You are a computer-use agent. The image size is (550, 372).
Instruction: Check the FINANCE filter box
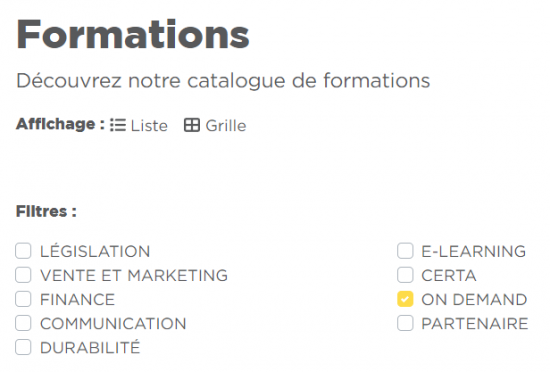[23, 299]
